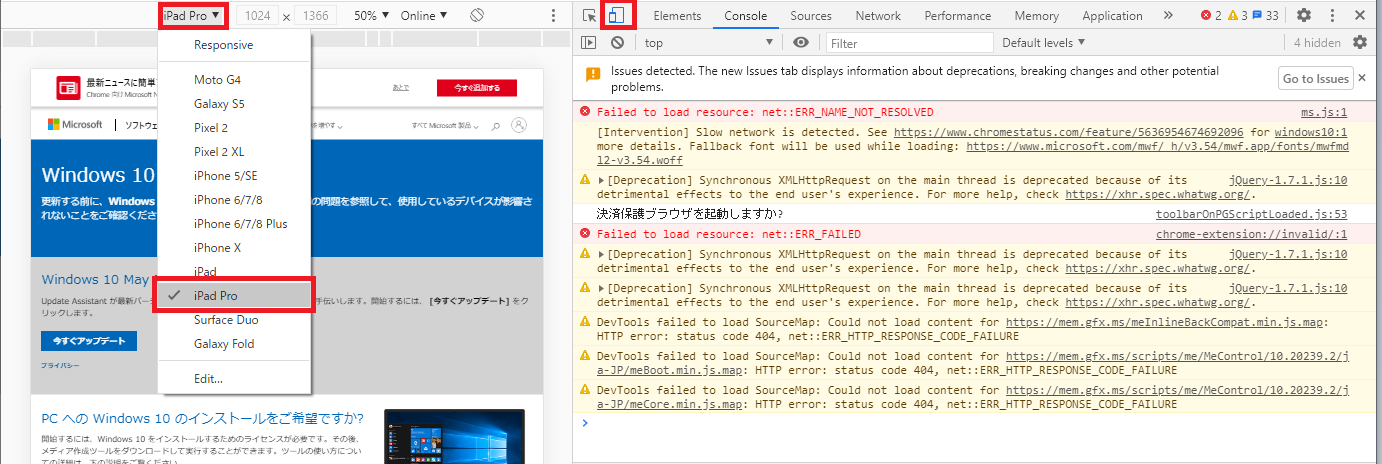
Task: Toggle the device toolbar icon in DevTools
Action: pos(617,16)
